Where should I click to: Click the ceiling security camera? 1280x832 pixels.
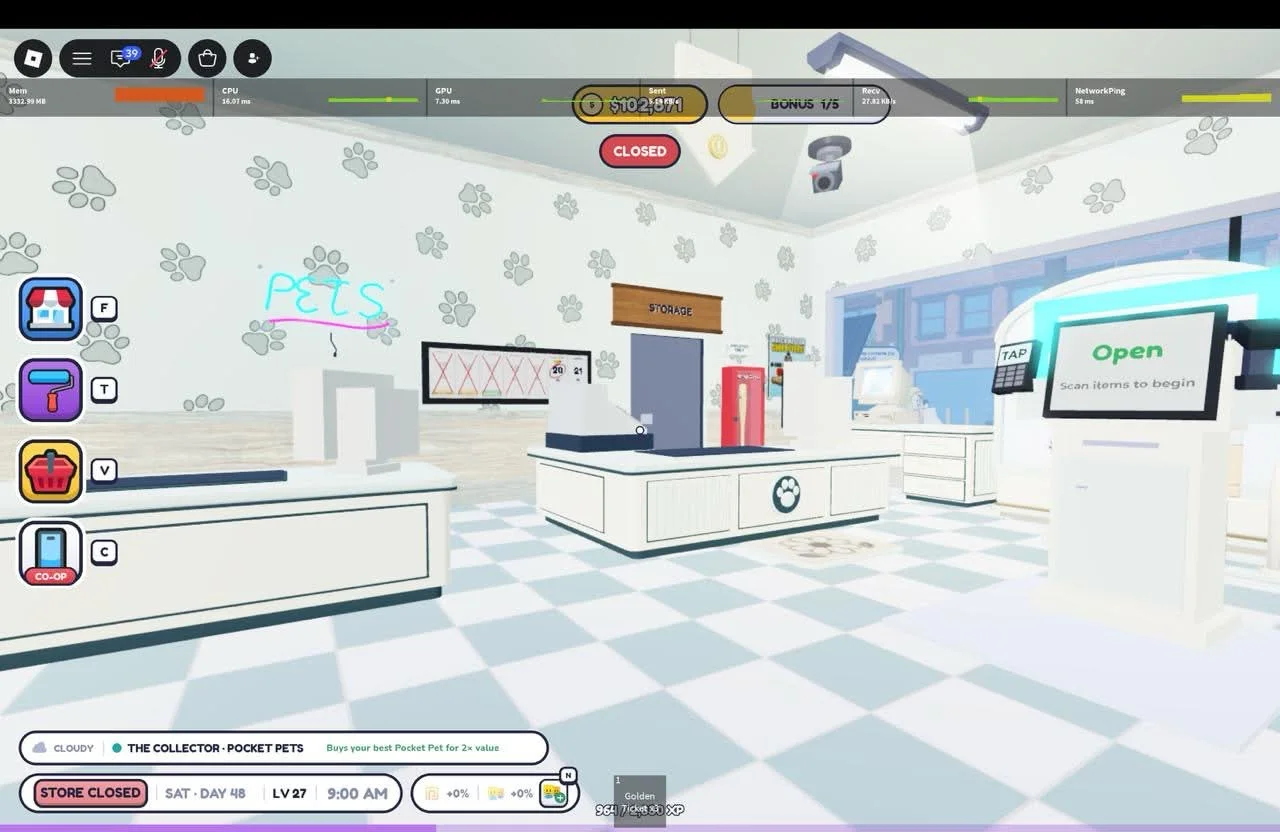click(x=828, y=165)
